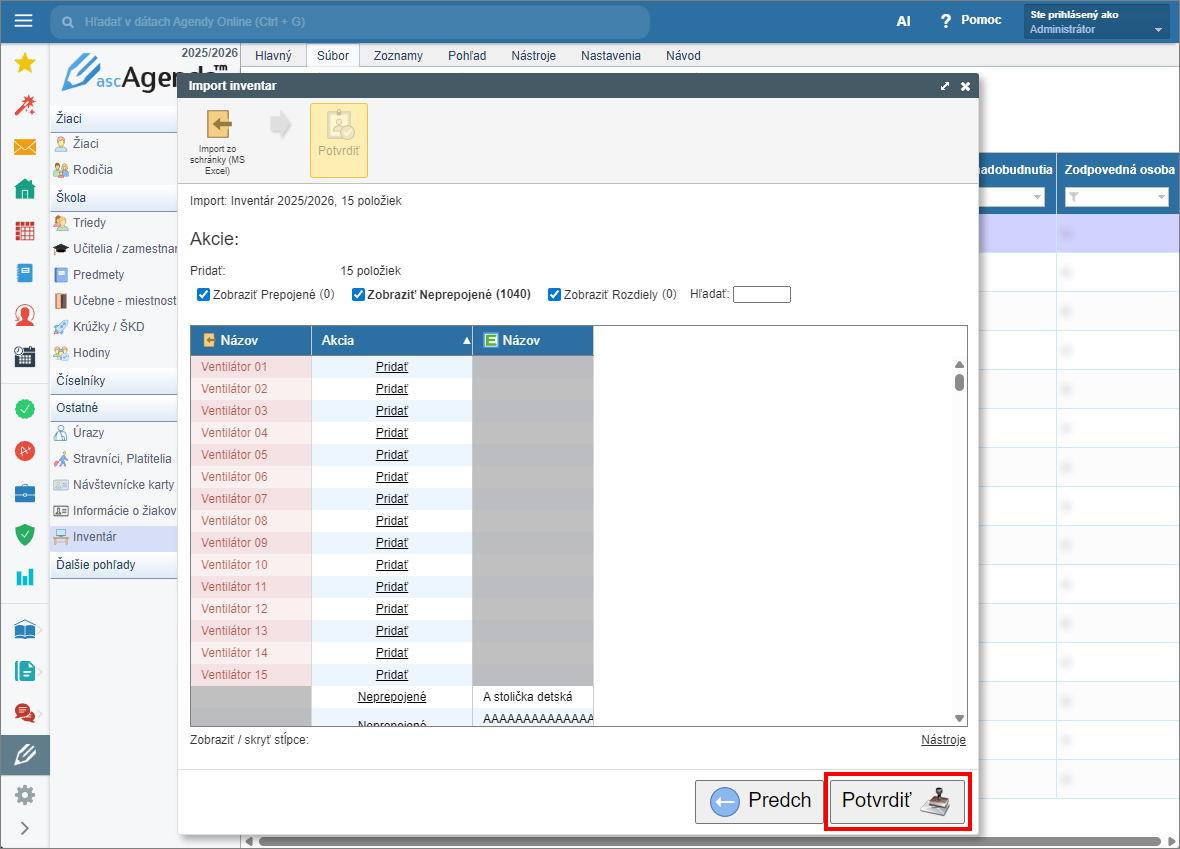Open the envelope messages icon in sidebar

point(25,148)
